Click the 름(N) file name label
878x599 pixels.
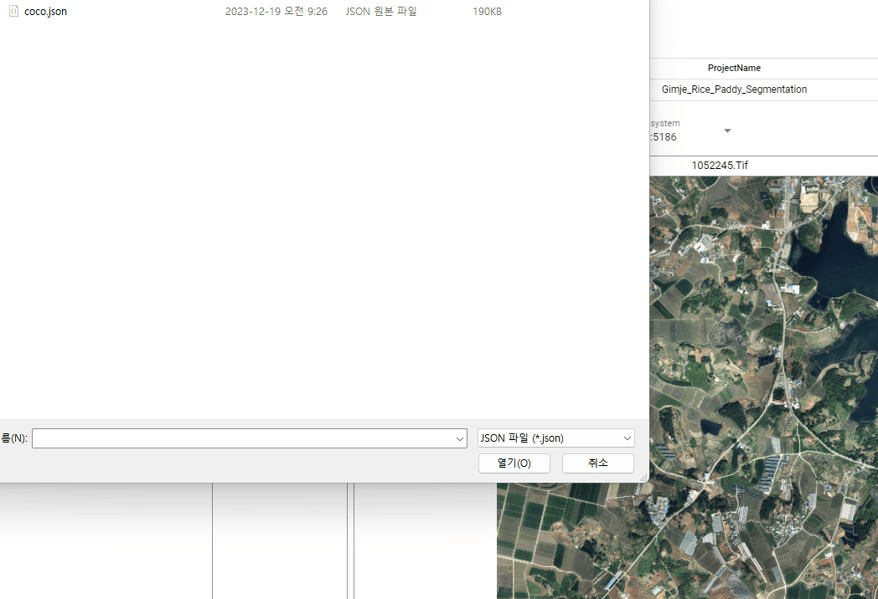tap(12, 438)
